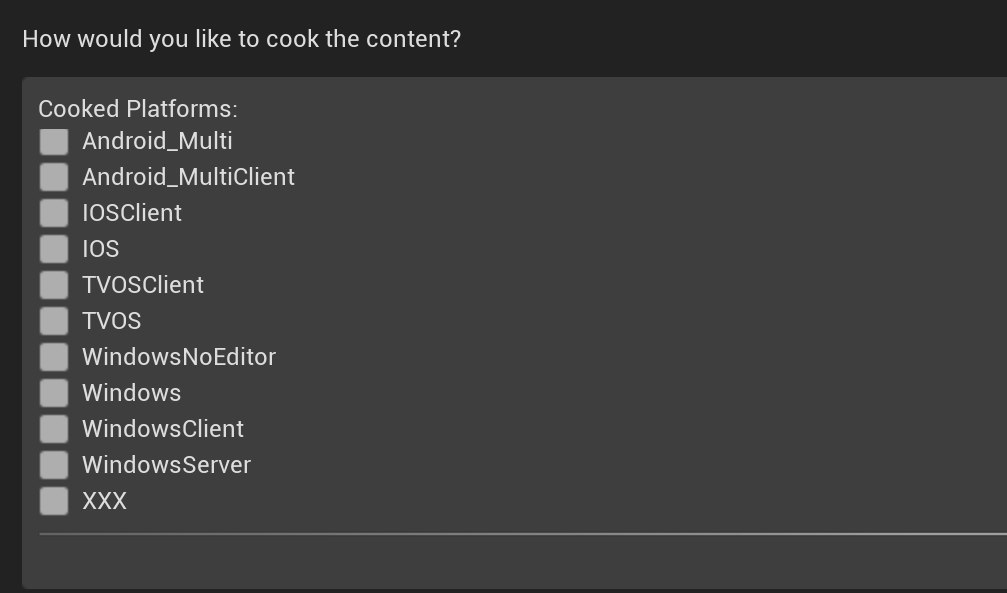This screenshot has height=593, width=1007.
Task: Click the cook content question text
Action: (242, 40)
